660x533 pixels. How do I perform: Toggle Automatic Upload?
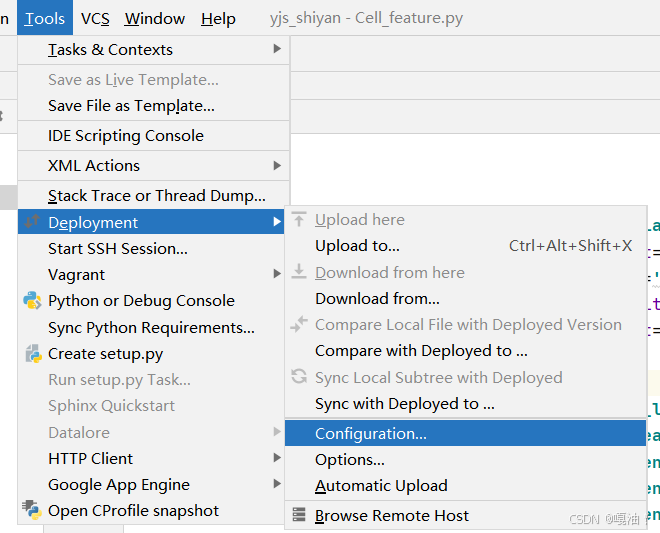point(466,485)
